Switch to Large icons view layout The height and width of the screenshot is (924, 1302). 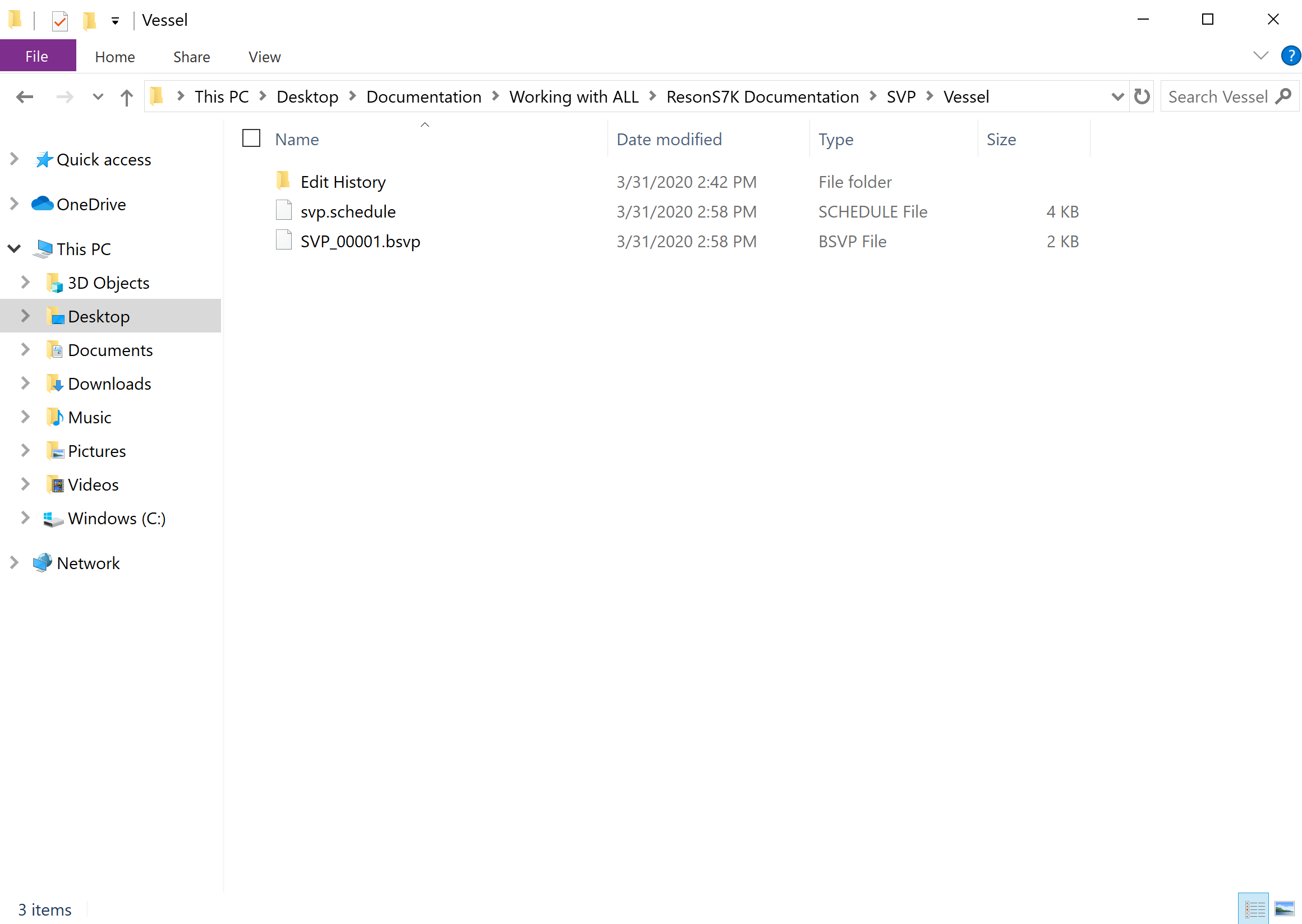(x=1285, y=909)
